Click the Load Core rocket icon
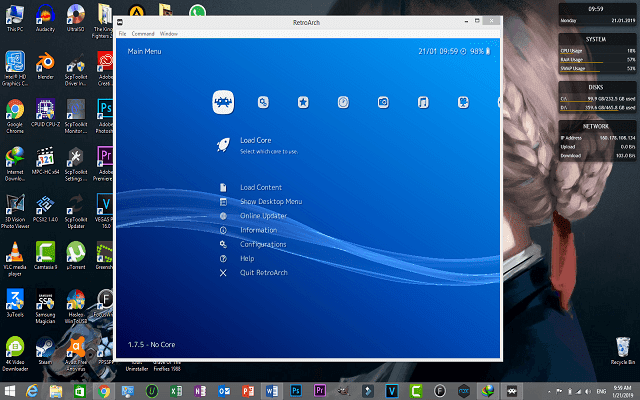640x400 pixels. click(x=223, y=146)
